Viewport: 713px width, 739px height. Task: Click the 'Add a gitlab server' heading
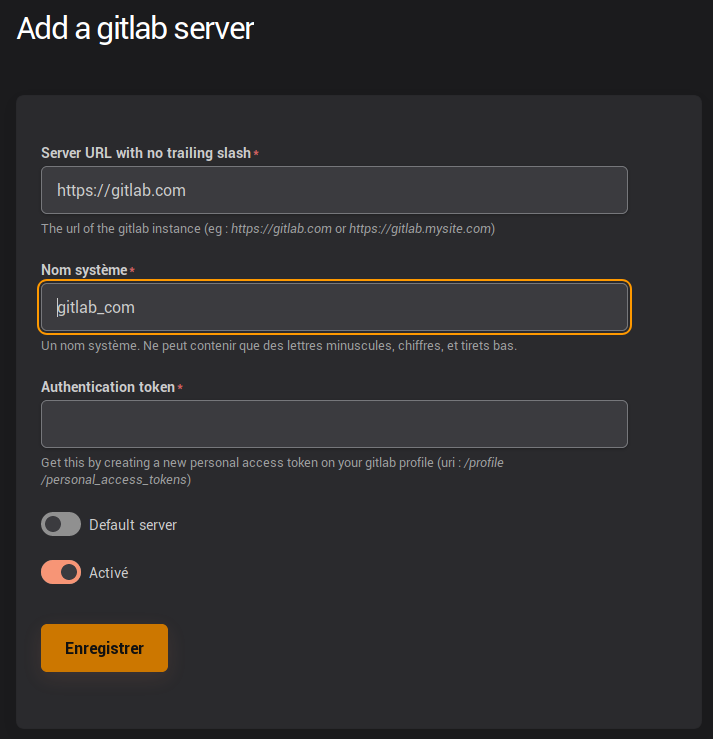coord(135,29)
